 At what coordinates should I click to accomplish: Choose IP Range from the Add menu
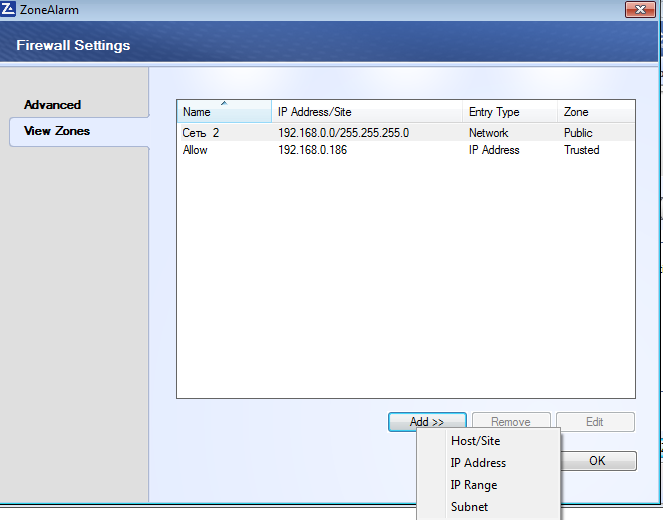pyautogui.click(x=489, y=485)
